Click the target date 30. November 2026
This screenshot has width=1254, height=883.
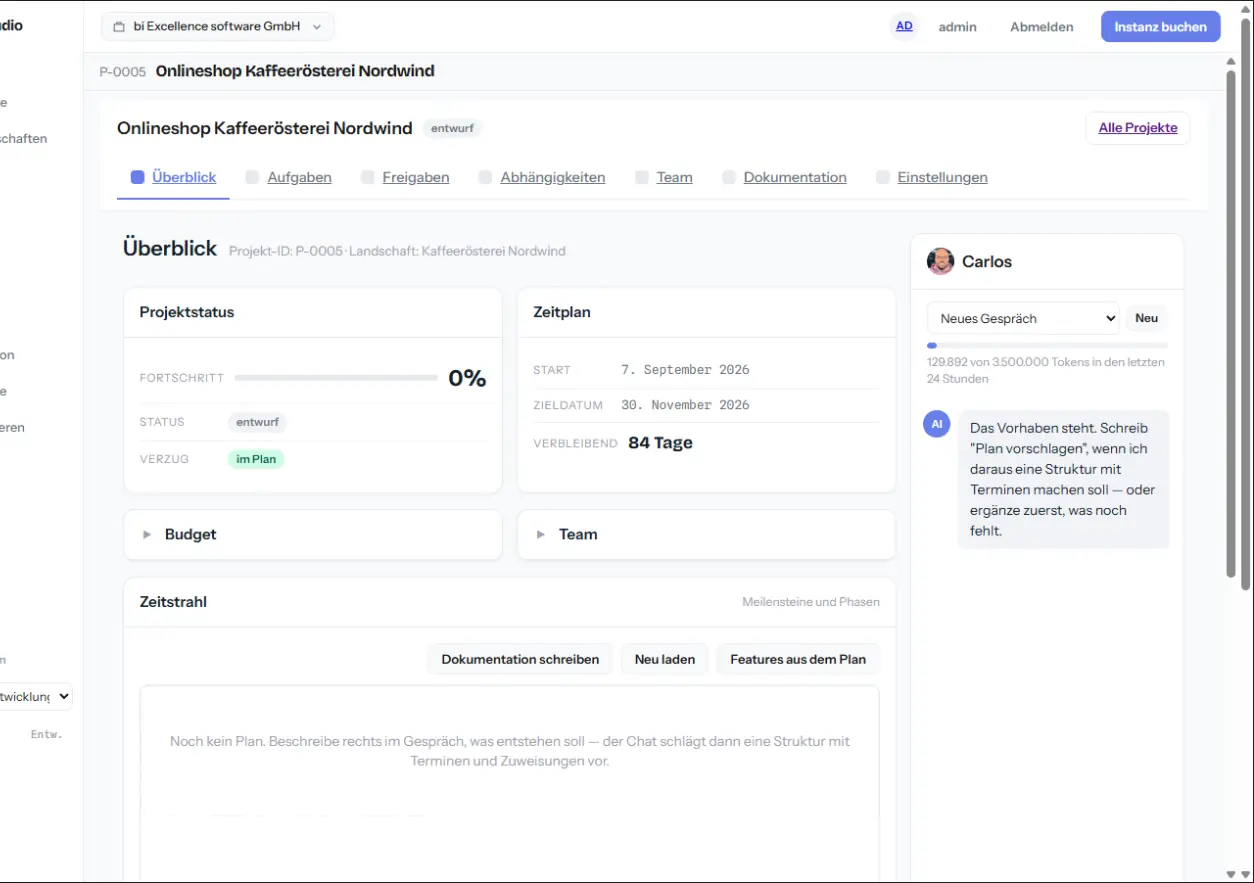[x=685, y=405]
